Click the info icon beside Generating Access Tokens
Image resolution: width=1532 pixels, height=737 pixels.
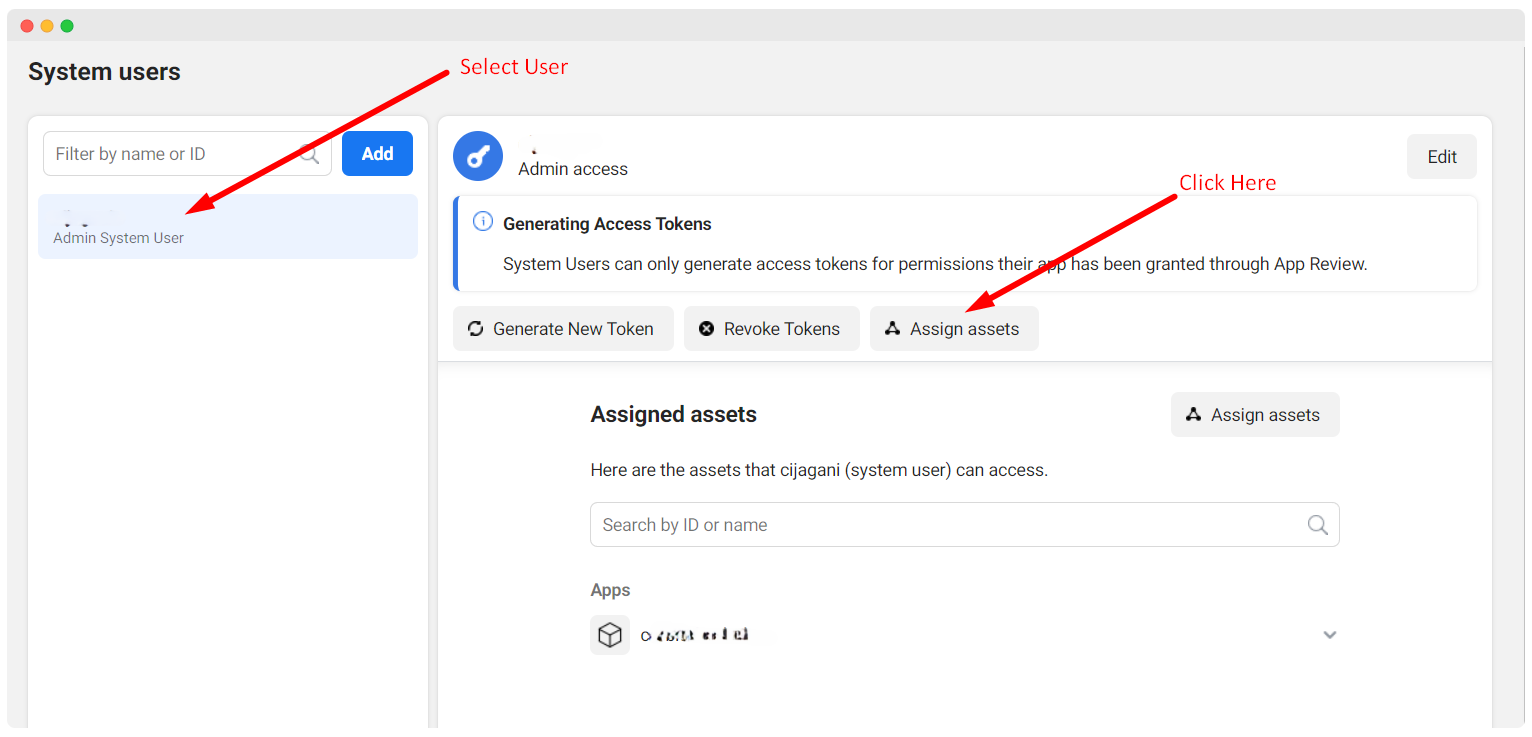pos(482,222)
